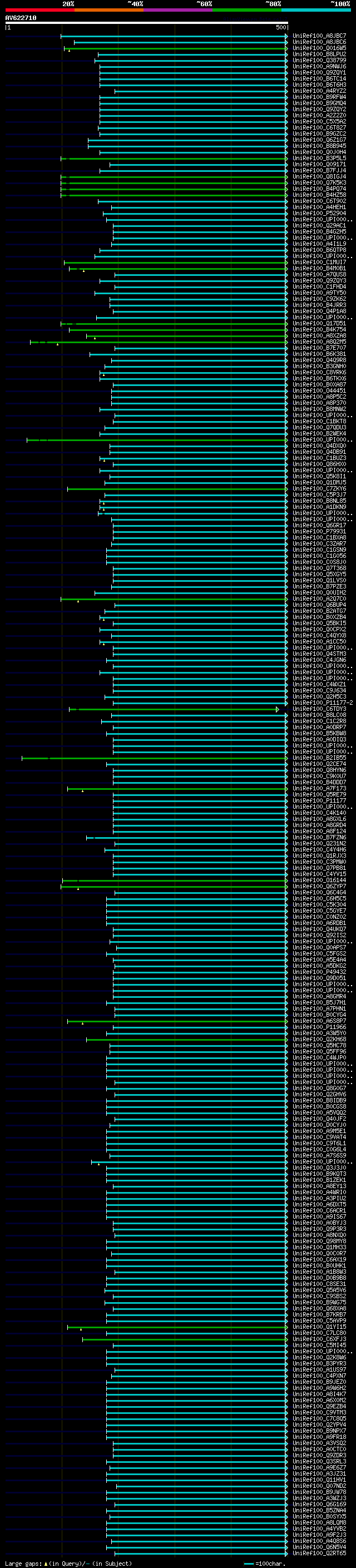Screen dimensions: 356x1568
Task: Select the UniRef100_A4RYZ2 label
Action: tap(319, 91)
